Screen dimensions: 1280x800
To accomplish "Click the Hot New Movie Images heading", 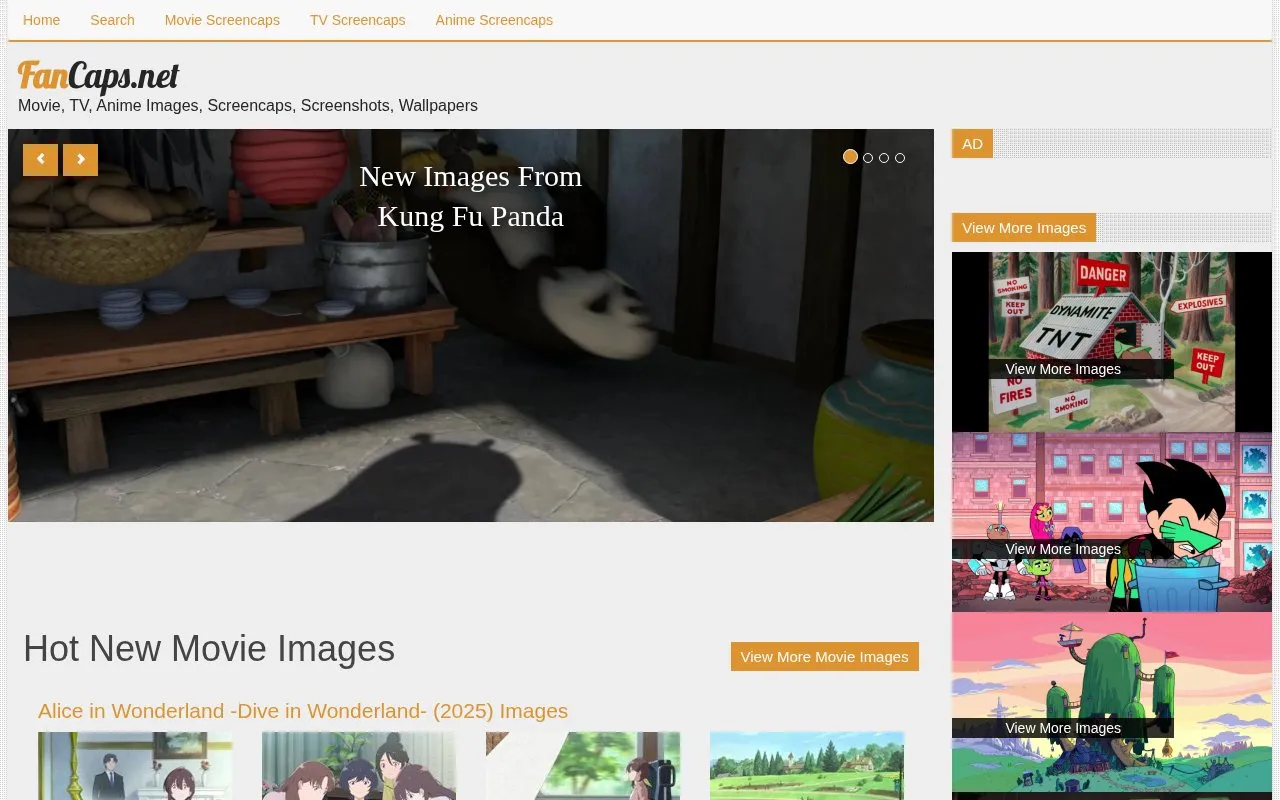I will coord(209,649).
